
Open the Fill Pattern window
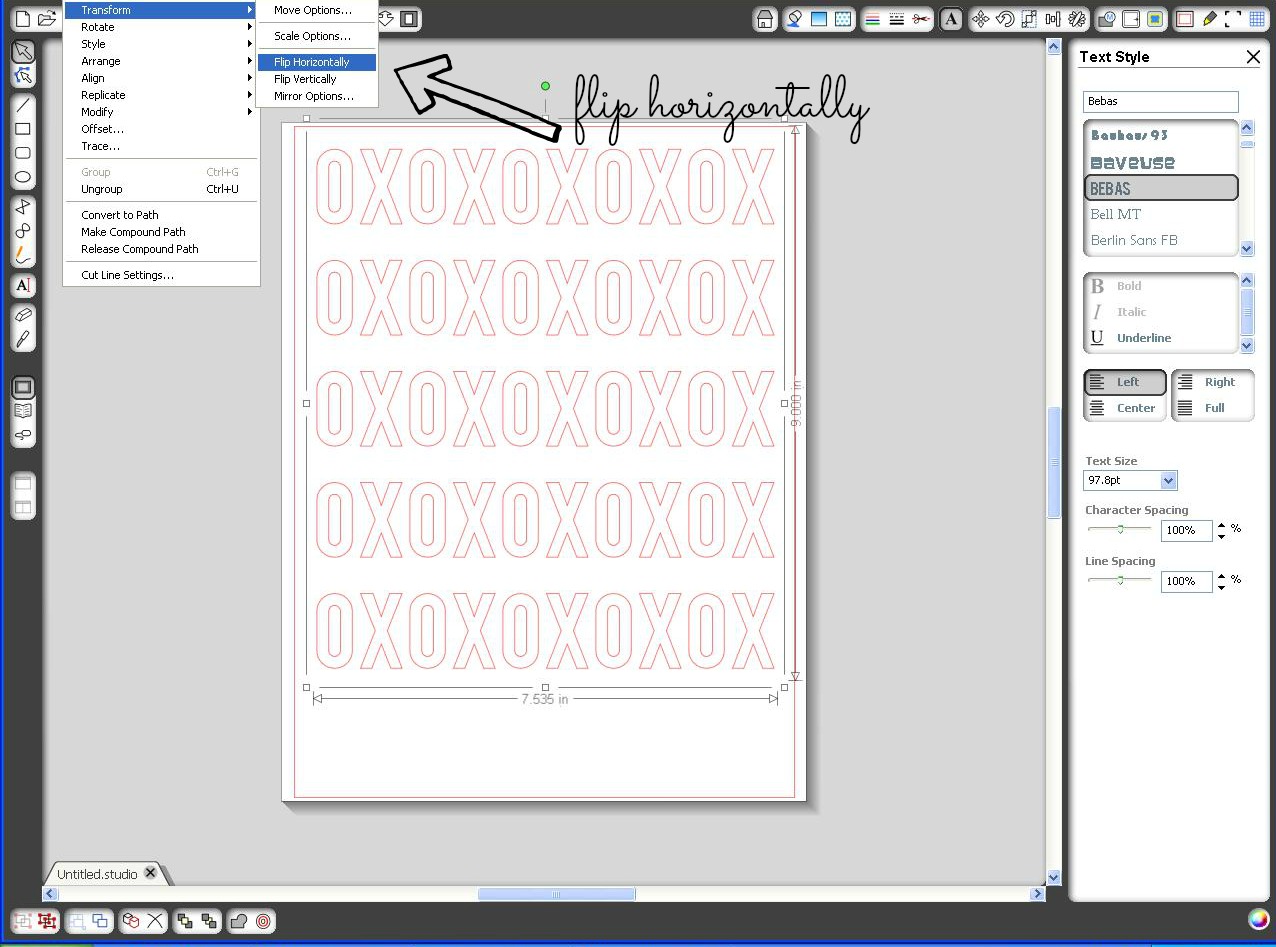tap(843, 19)
